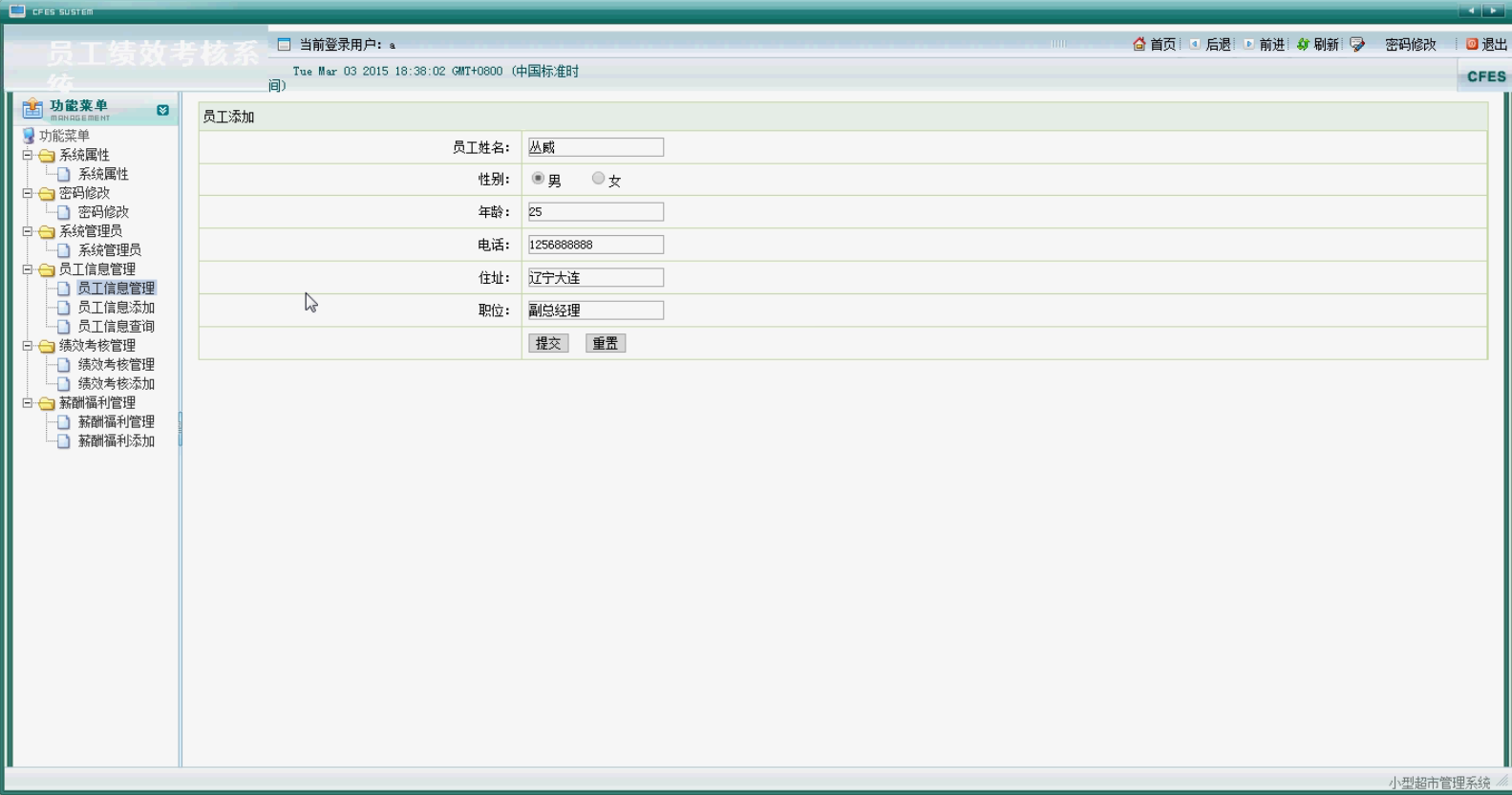Click the 功能菜单 tree root icon

coord(29,136)
